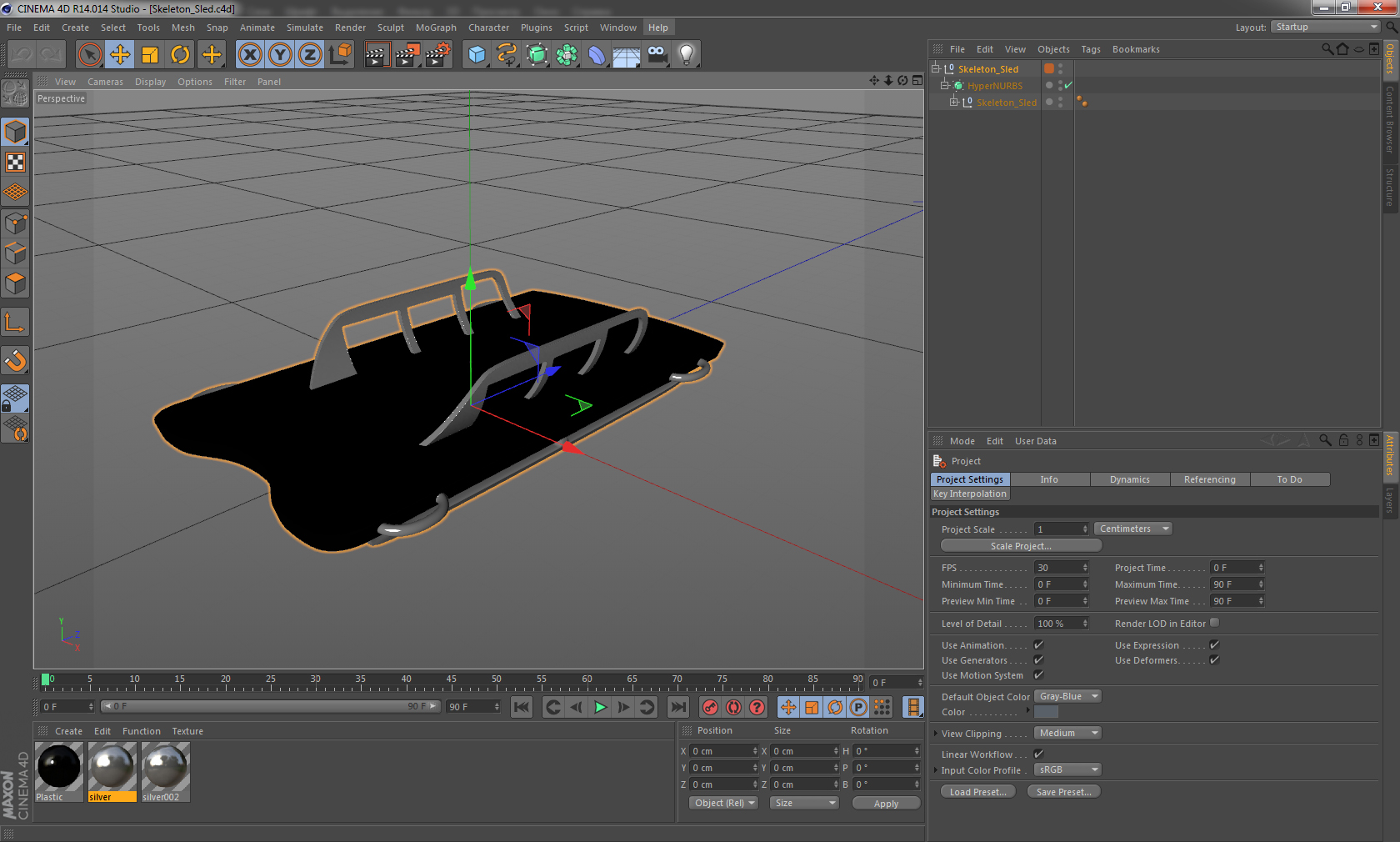
Task: Collapse the HyperNURBS tree item
Action: [945, 86]
